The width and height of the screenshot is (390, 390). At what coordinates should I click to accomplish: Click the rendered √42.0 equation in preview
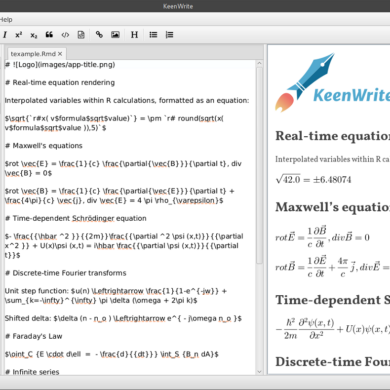313,179
